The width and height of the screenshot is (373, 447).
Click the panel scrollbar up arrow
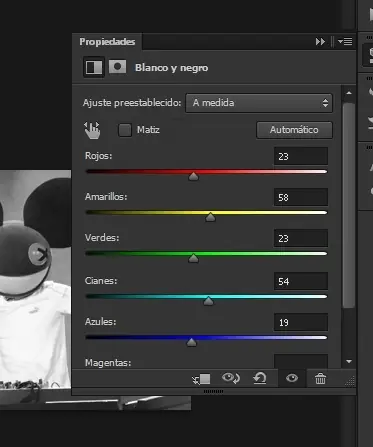coord(349,93)
